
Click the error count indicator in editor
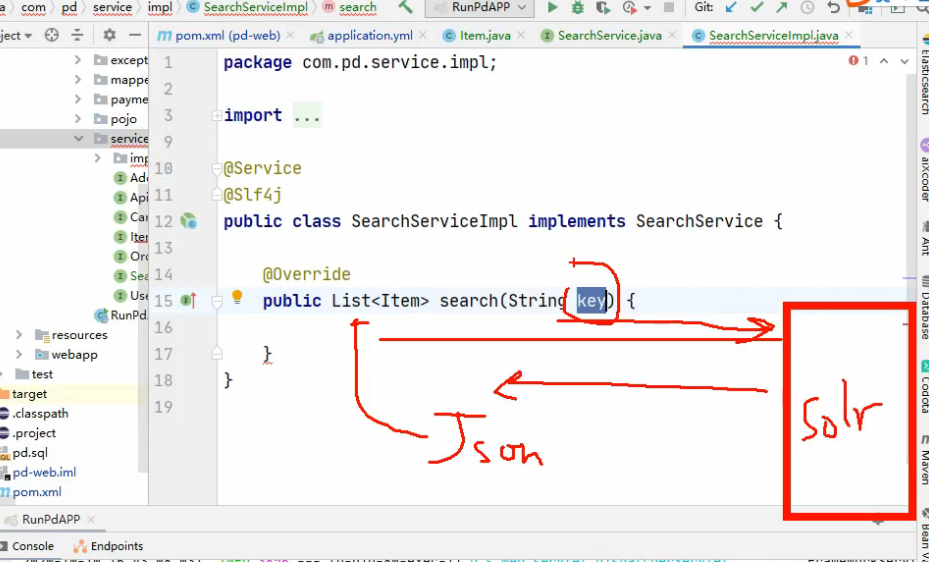point(858,60)
